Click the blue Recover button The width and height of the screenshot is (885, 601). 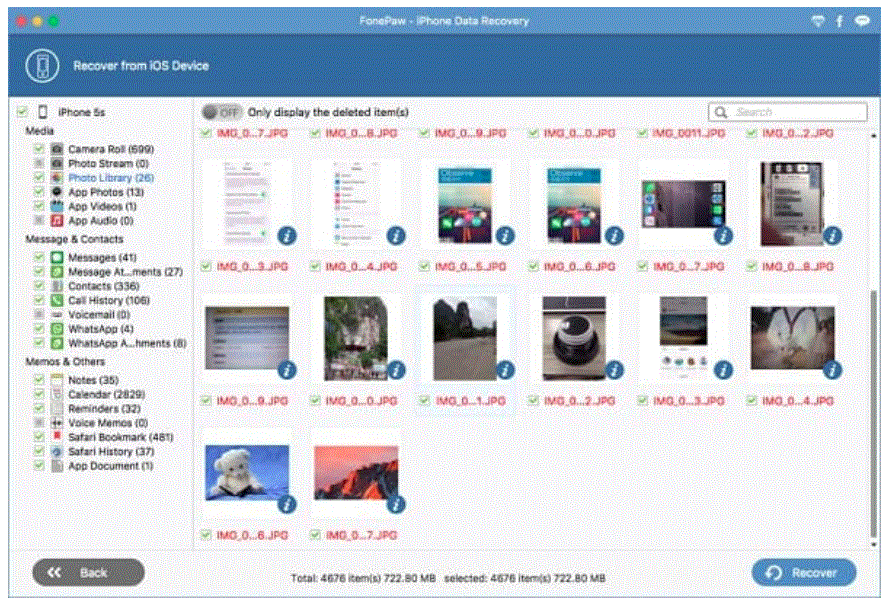804,573
